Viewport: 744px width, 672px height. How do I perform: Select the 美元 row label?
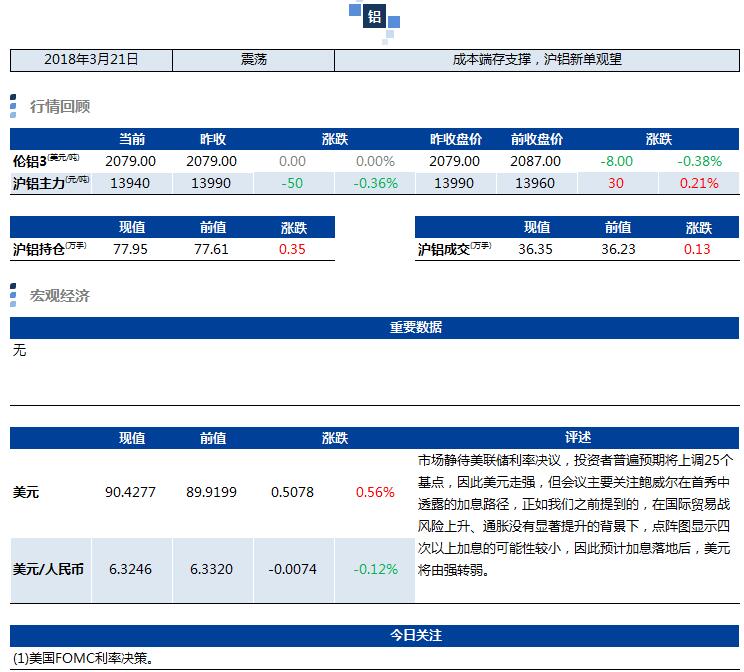(x=26, y=492)
